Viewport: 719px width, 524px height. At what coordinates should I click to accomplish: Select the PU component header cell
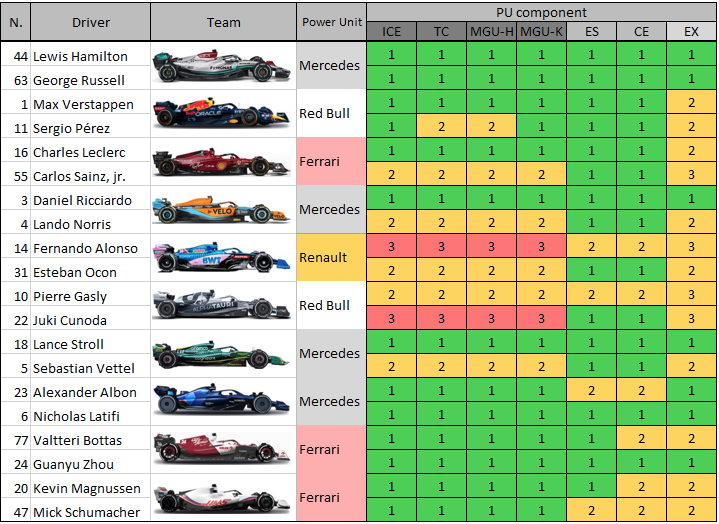coord(541,12)
